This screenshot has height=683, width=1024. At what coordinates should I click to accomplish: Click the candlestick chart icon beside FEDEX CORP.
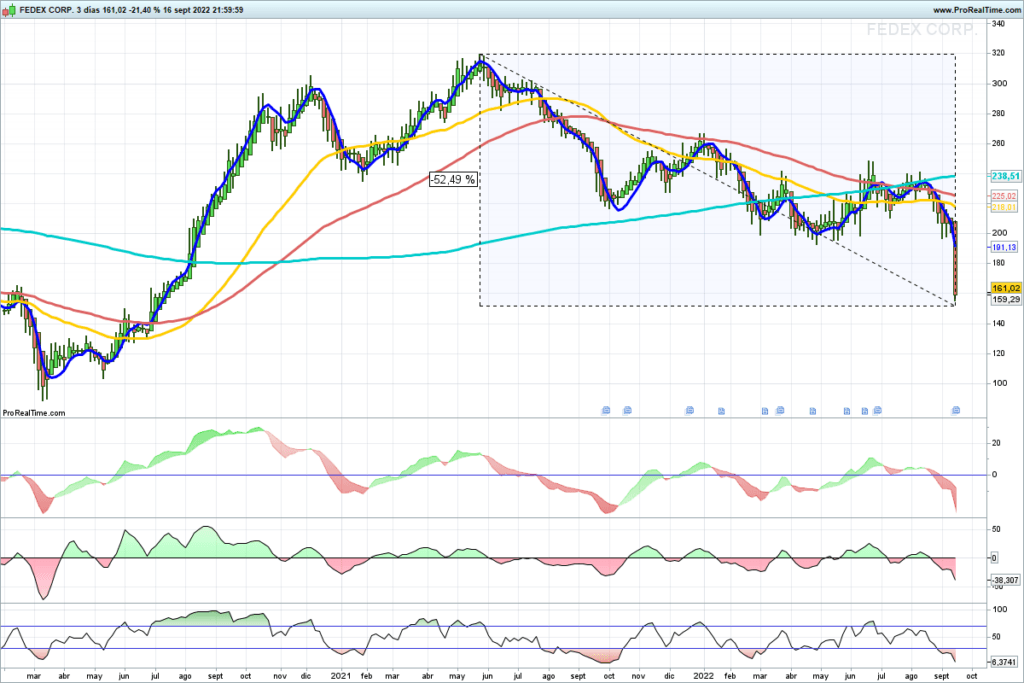tap(9, 10)
